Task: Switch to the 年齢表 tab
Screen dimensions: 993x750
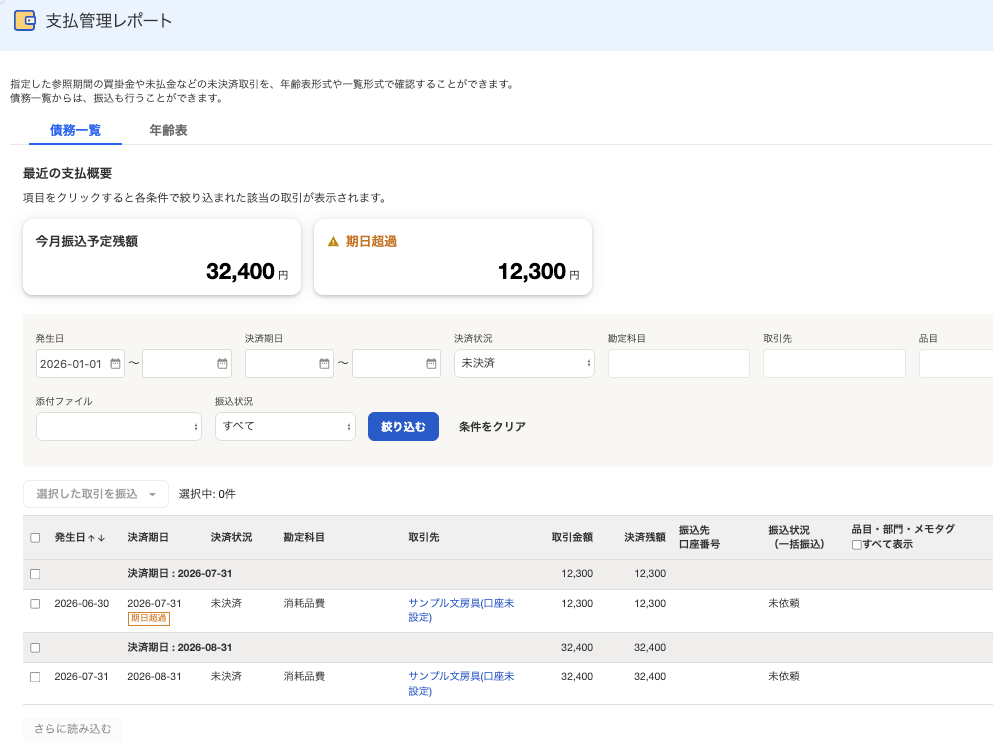Action: (168, 130)
